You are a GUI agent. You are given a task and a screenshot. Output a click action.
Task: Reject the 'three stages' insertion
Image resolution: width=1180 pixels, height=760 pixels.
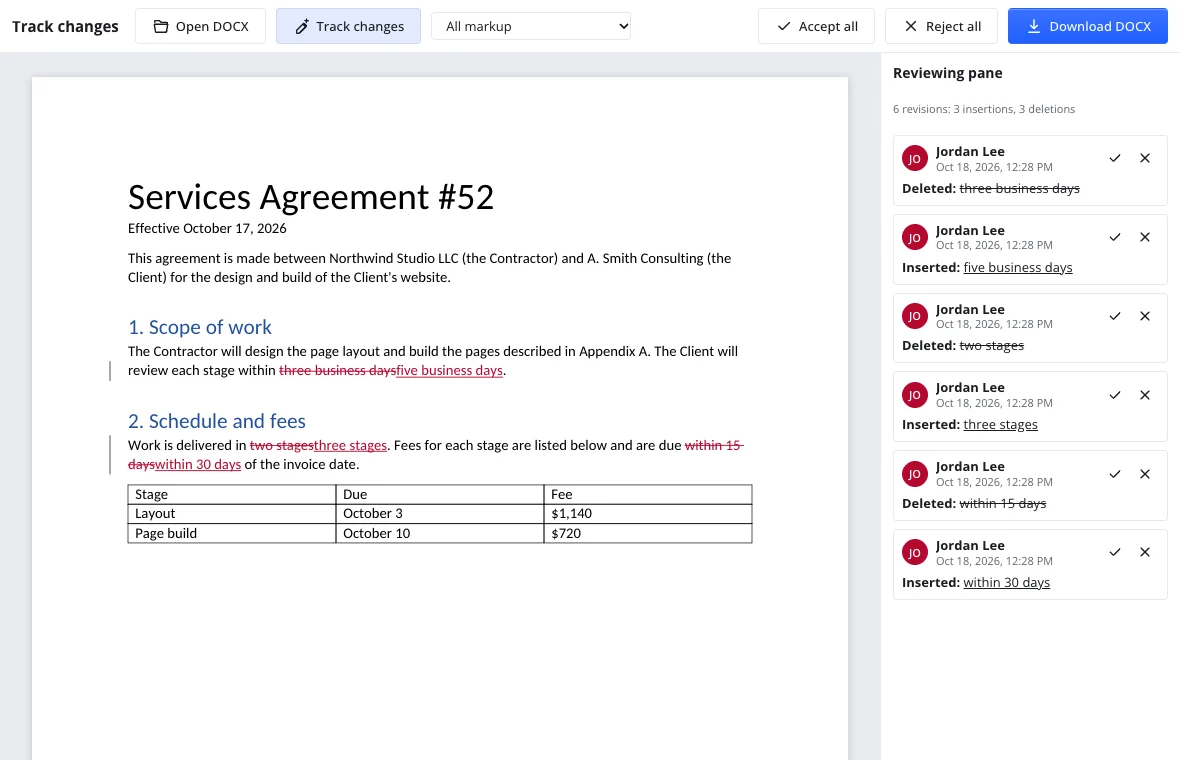pyautogui.click(x=1145, y=395)
